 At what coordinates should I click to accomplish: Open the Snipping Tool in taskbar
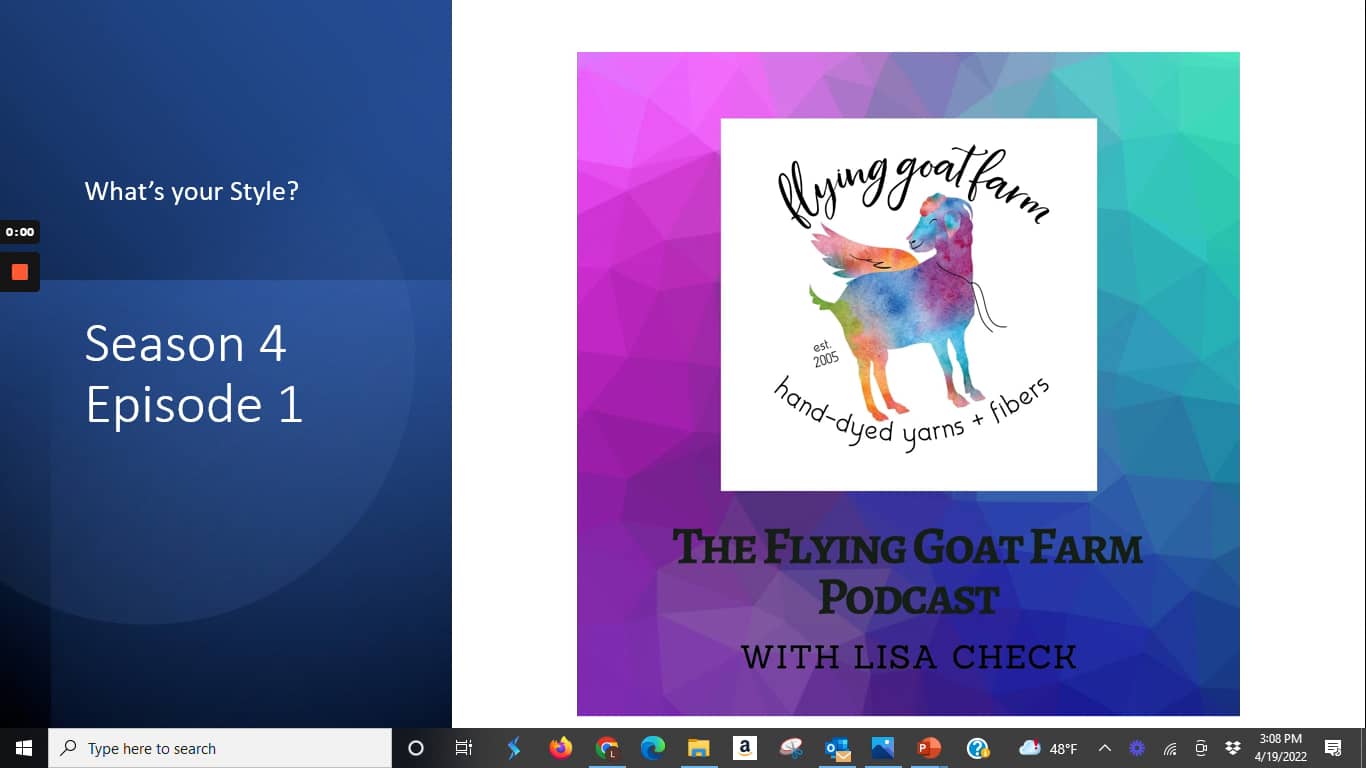pyautogui.click(x=791, y=748)
